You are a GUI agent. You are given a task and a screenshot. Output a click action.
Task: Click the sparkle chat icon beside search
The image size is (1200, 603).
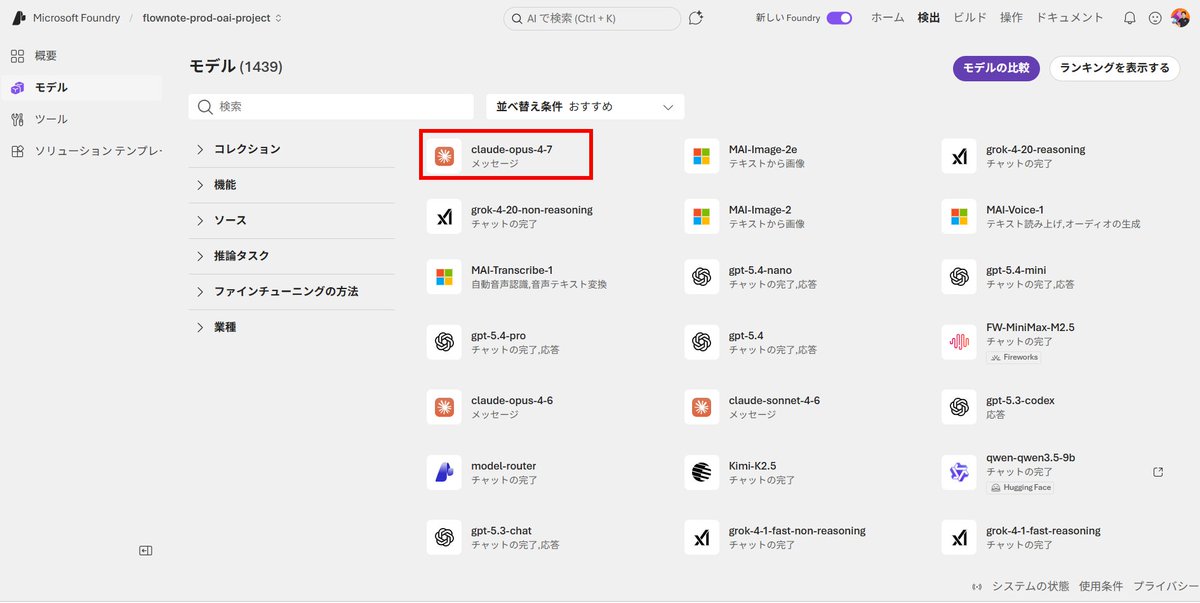click(696, 18)
